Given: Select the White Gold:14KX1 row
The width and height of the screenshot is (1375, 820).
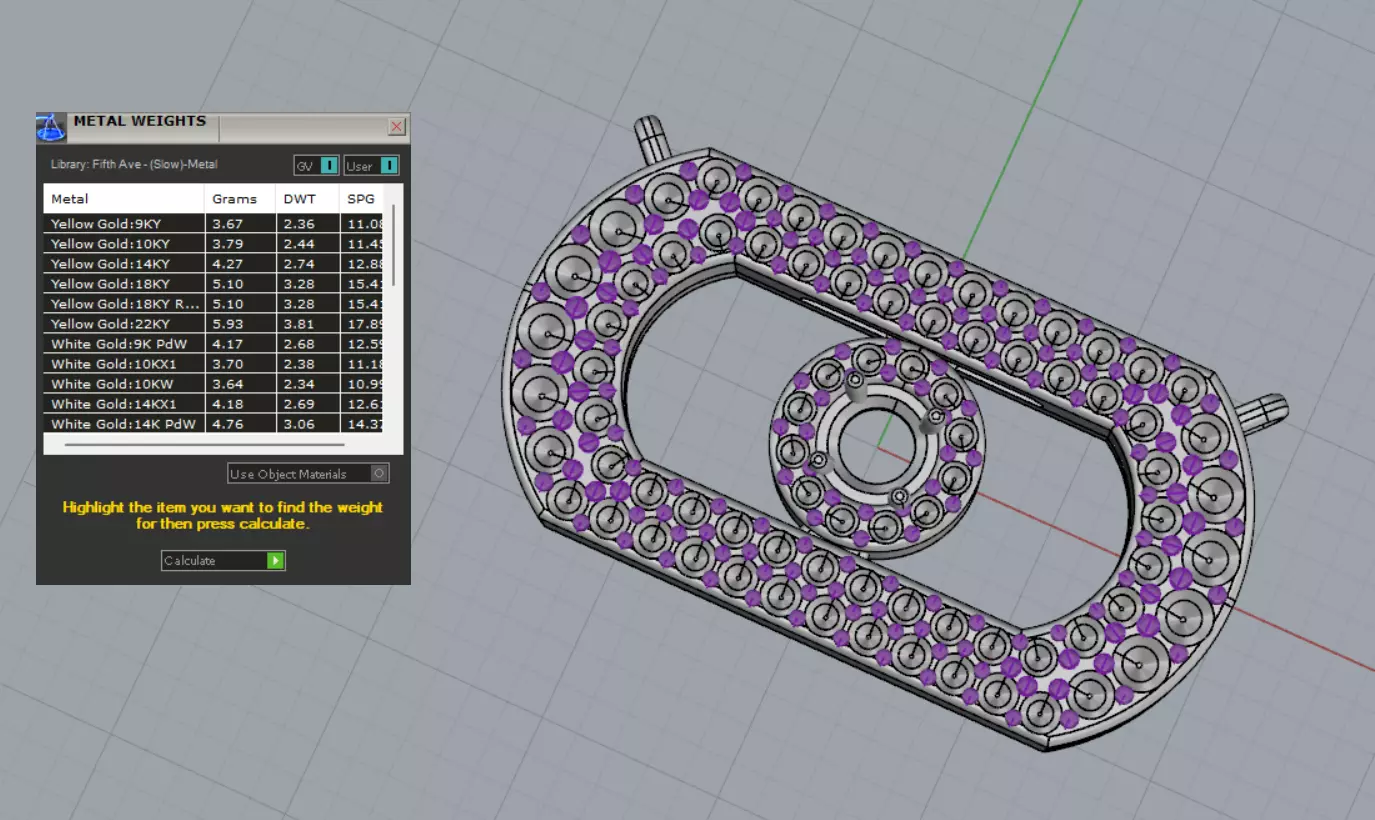Looking at the screenshot, I should tap(214, 404).
